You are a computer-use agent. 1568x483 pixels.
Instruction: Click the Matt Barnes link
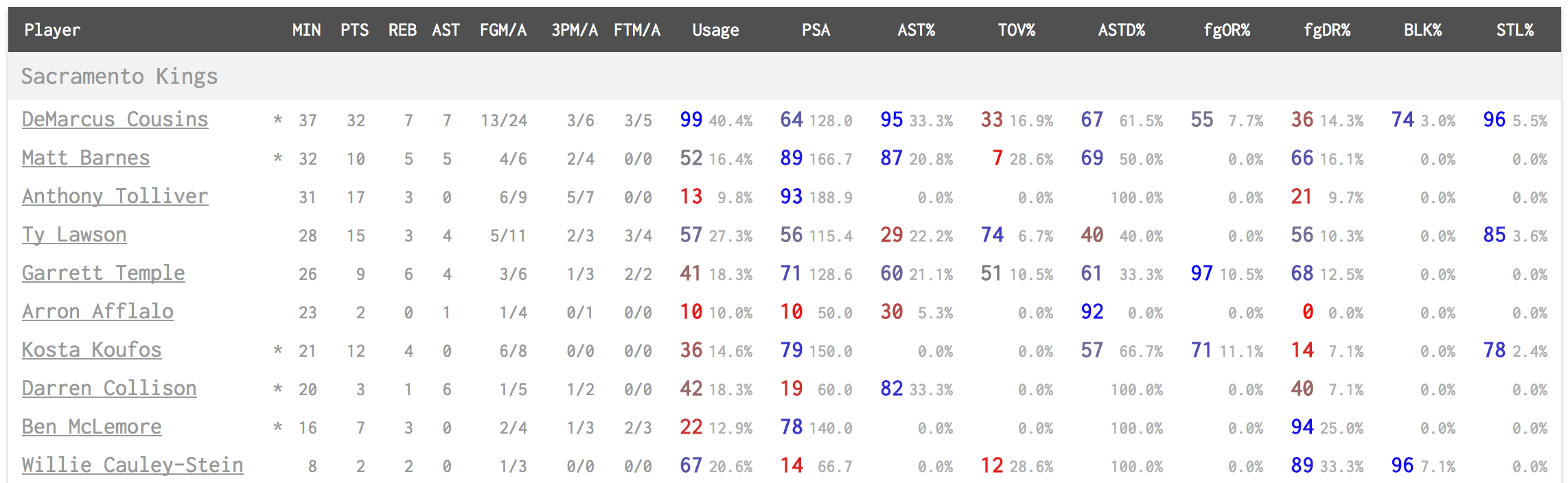click(86, 158)
